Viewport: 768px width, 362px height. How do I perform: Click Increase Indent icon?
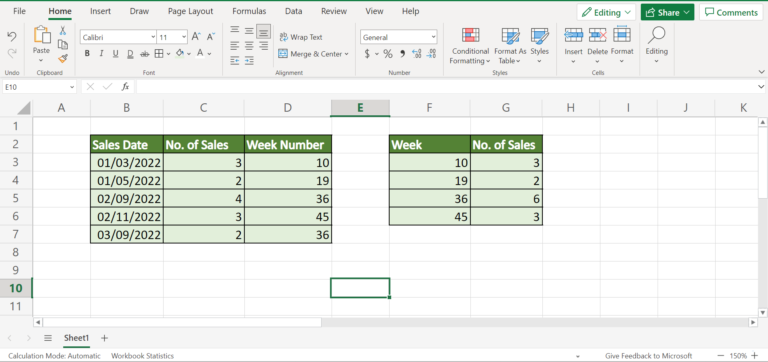tap(249, 61)
